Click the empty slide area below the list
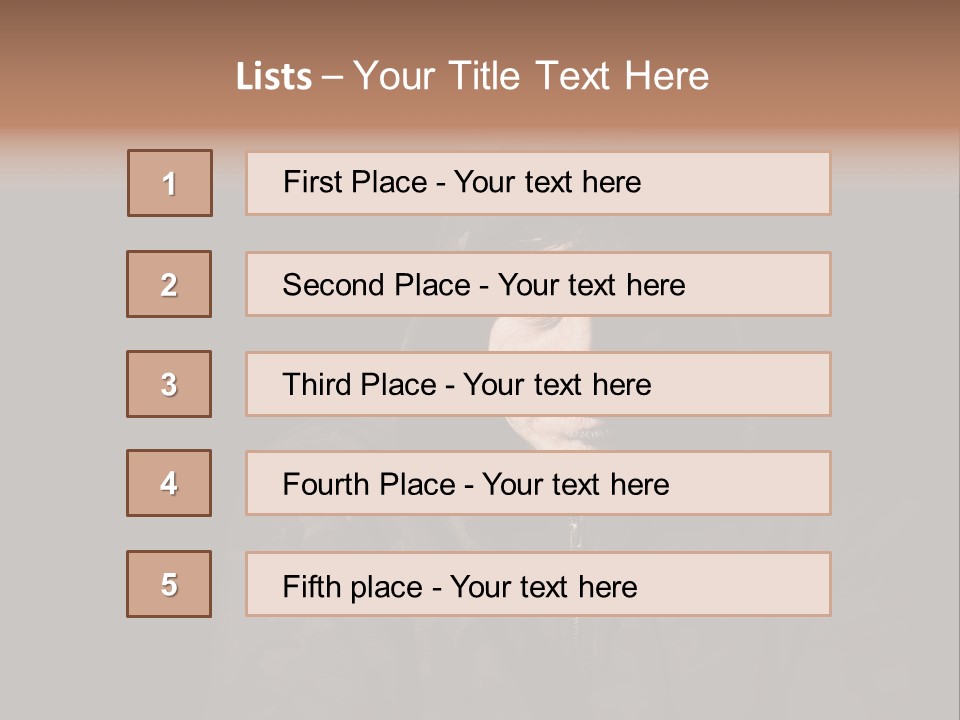This screenshot has width=960, height=720. pyautogui.click(x=480, y=665)
